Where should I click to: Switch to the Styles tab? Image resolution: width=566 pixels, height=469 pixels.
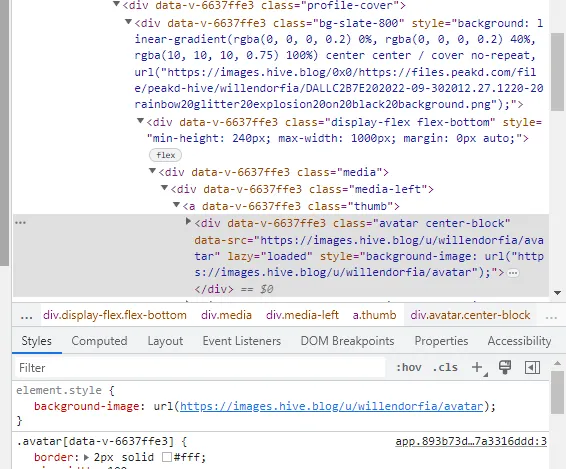tap(36, 341)
